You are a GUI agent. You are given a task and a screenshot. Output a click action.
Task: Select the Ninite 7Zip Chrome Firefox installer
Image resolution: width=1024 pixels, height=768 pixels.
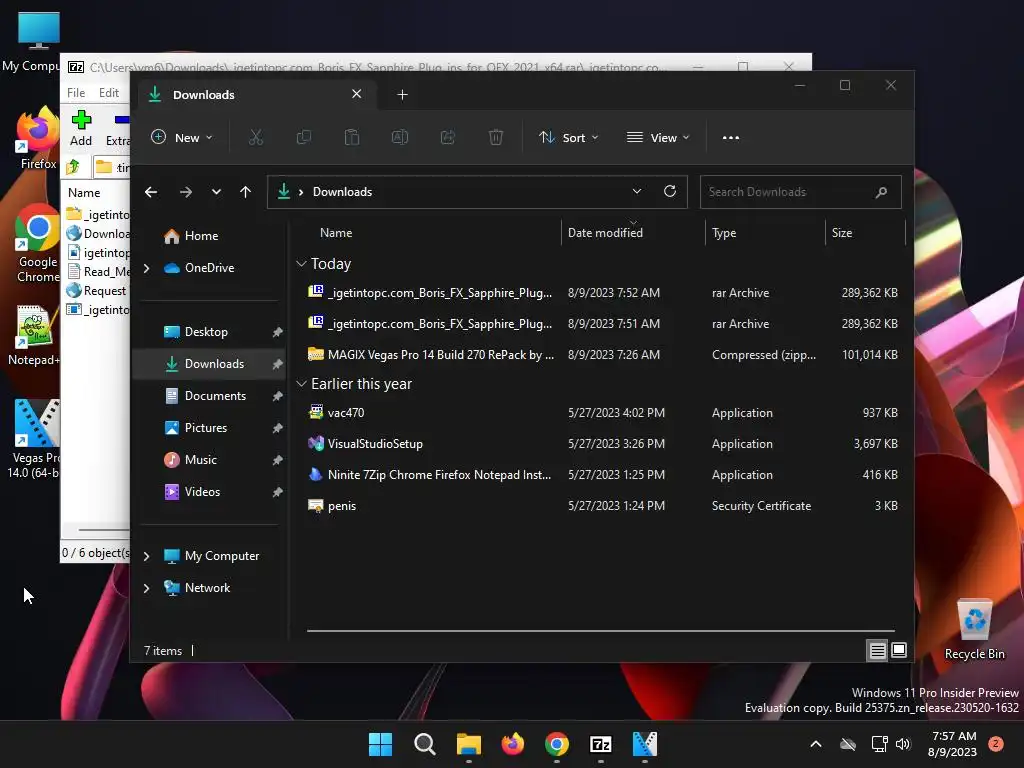click(x=602, y=475)
